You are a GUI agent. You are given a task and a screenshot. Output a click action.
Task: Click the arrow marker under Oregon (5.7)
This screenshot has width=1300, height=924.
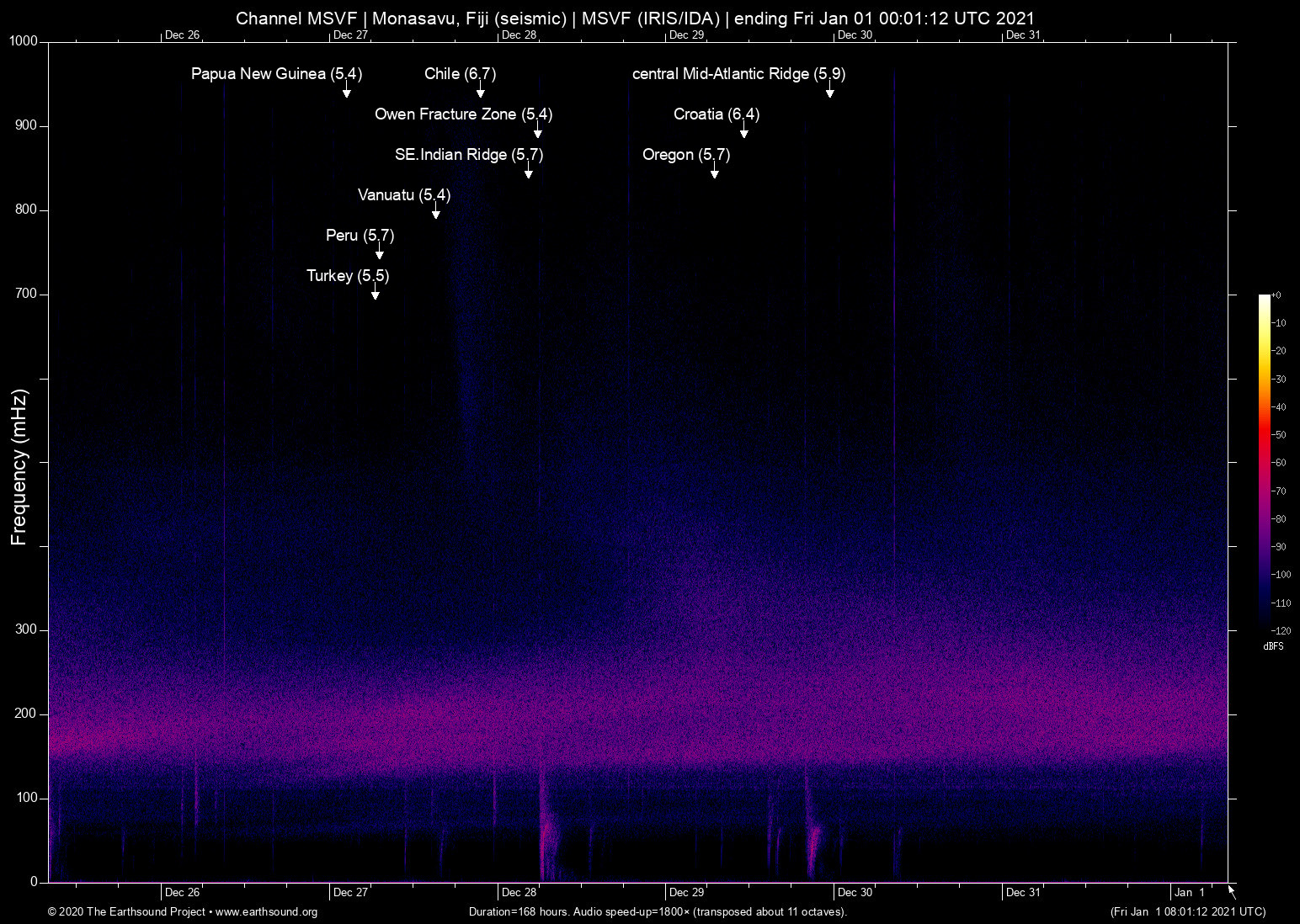714,173
